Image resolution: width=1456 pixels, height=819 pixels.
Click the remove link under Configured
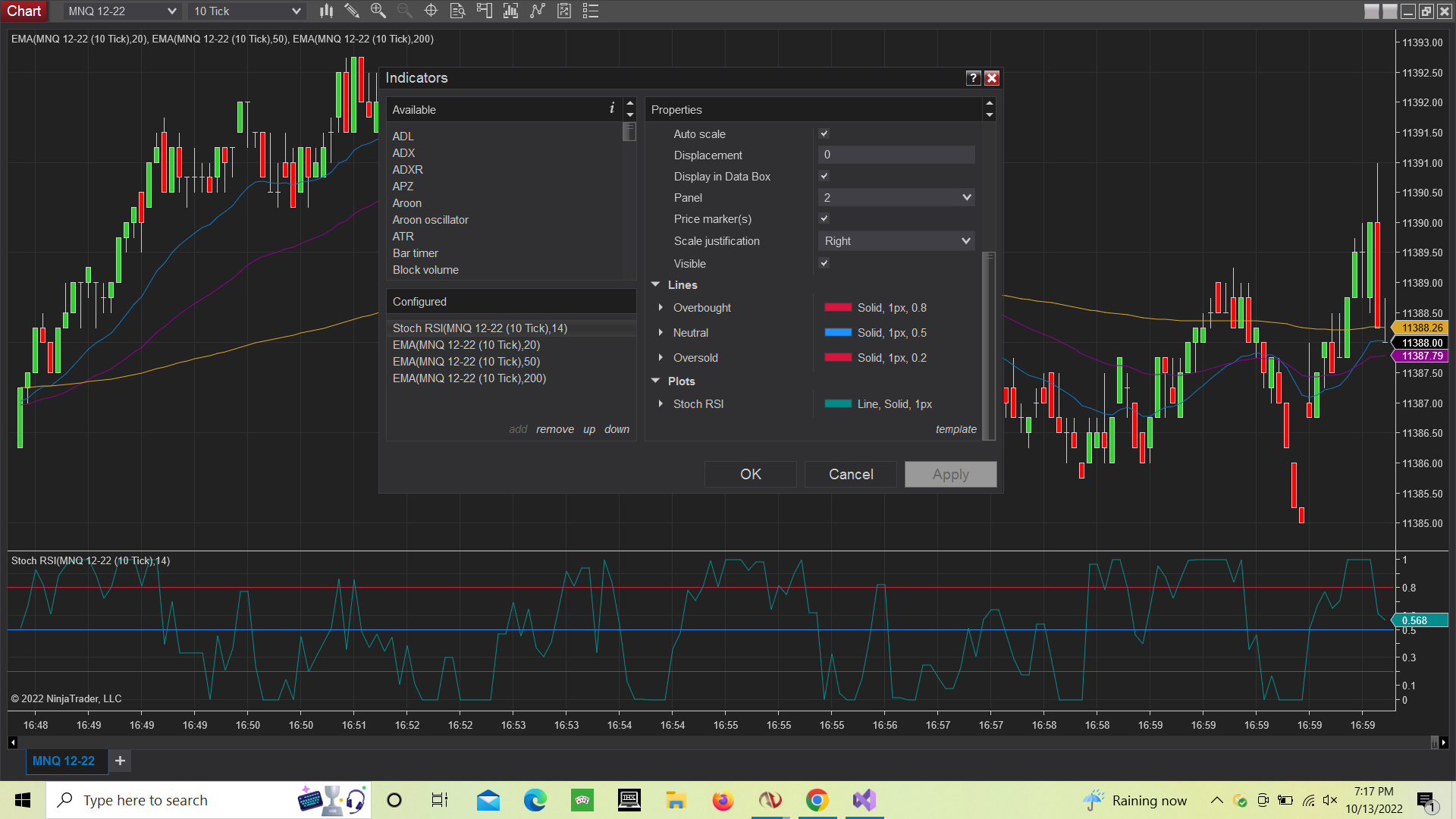tap(554, 429)
